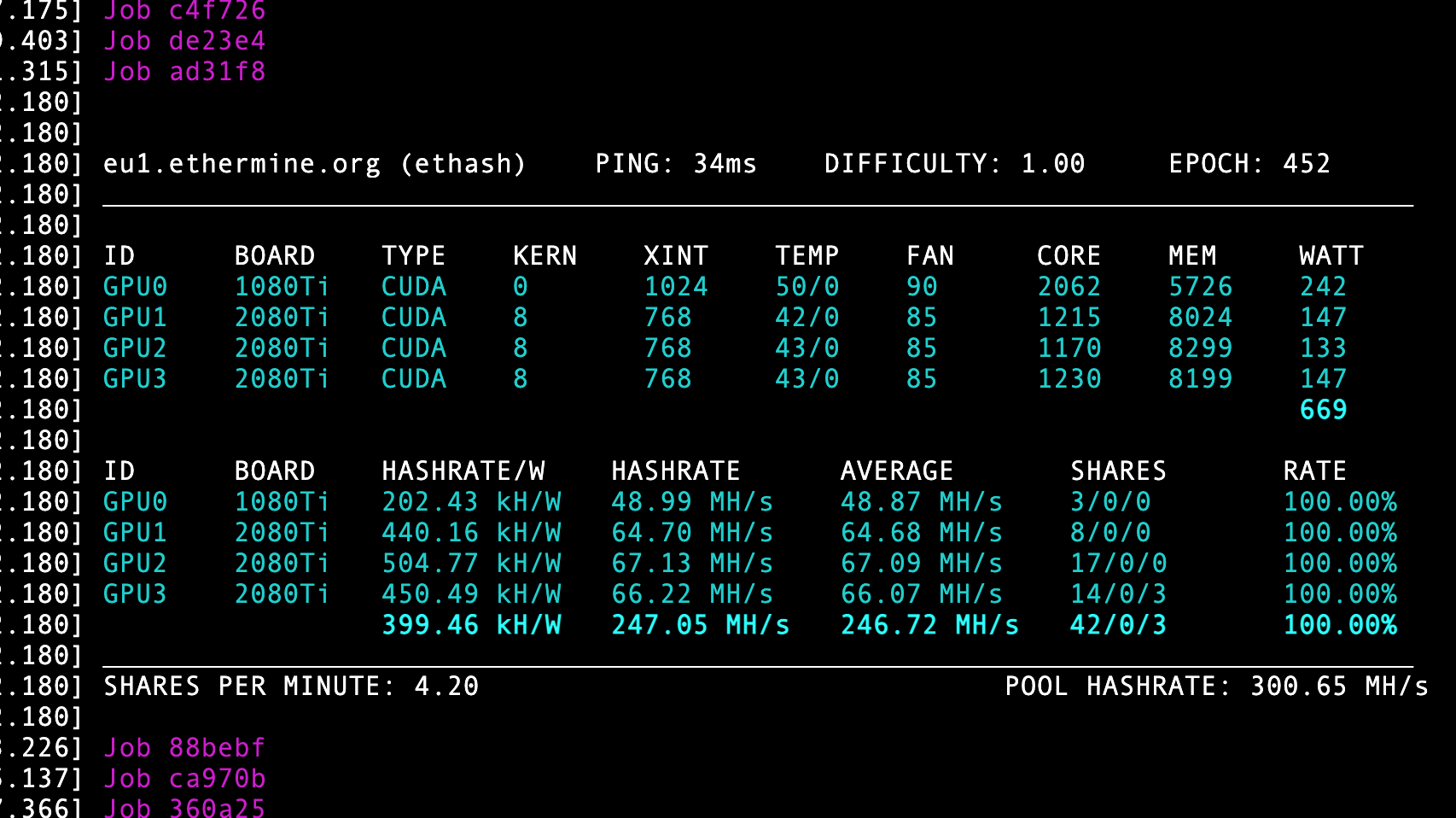
Task: Select the total wattage 669
Action: (1323, 410)
